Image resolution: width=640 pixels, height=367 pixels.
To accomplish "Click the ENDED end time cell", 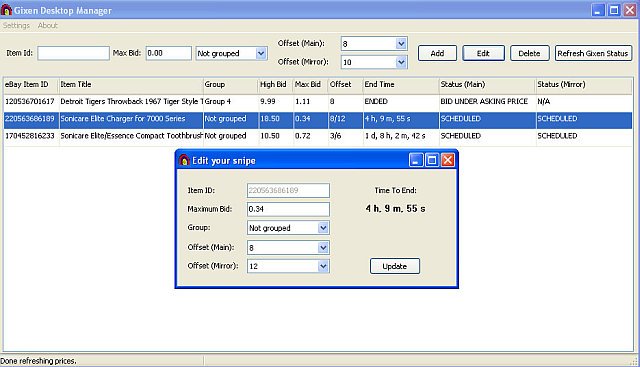I will click(x=376, y=101).
